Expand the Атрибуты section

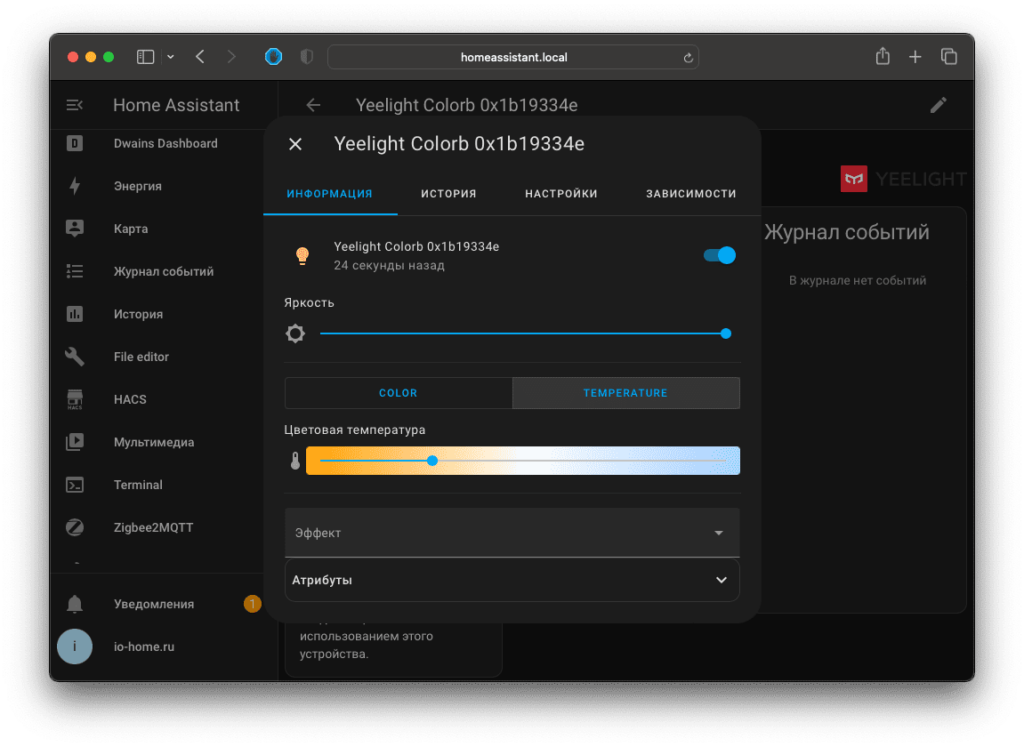512,580
